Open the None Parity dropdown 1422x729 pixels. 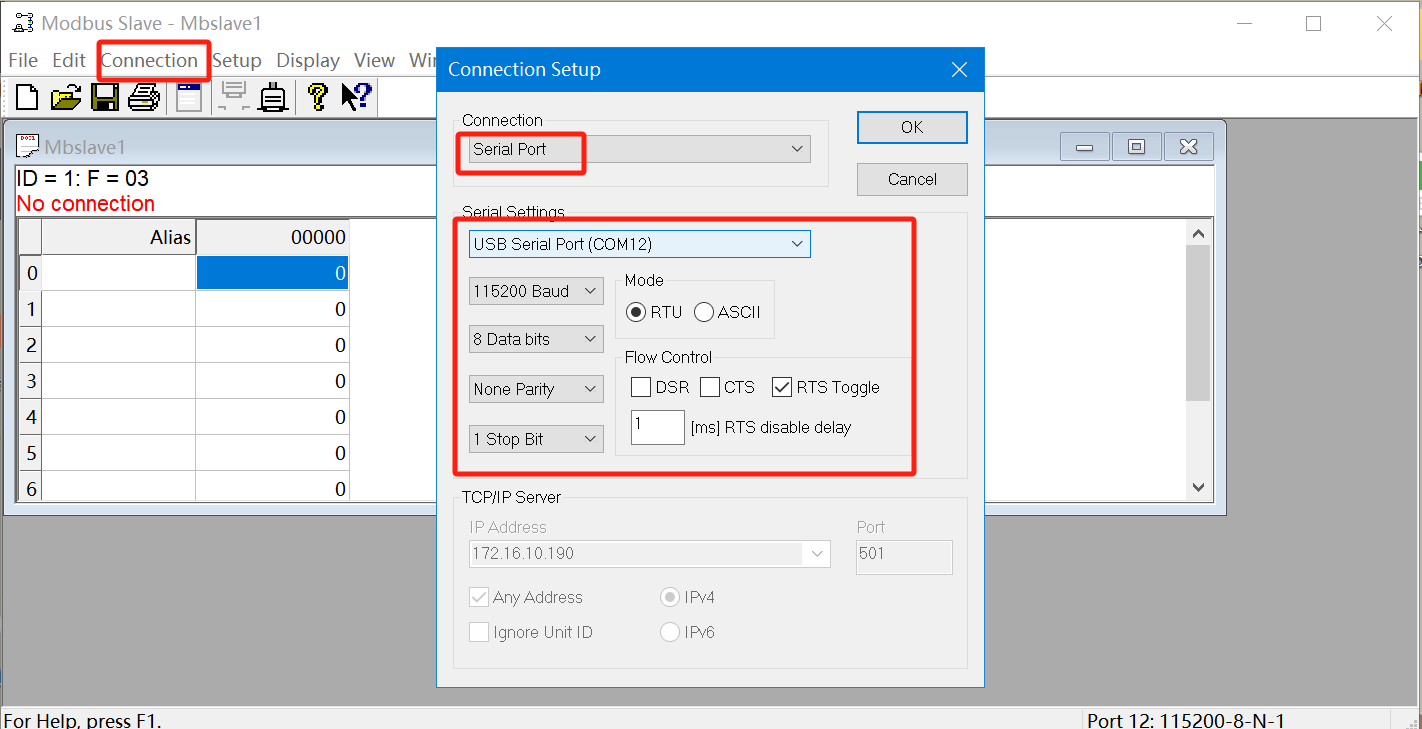coord(536,389)
